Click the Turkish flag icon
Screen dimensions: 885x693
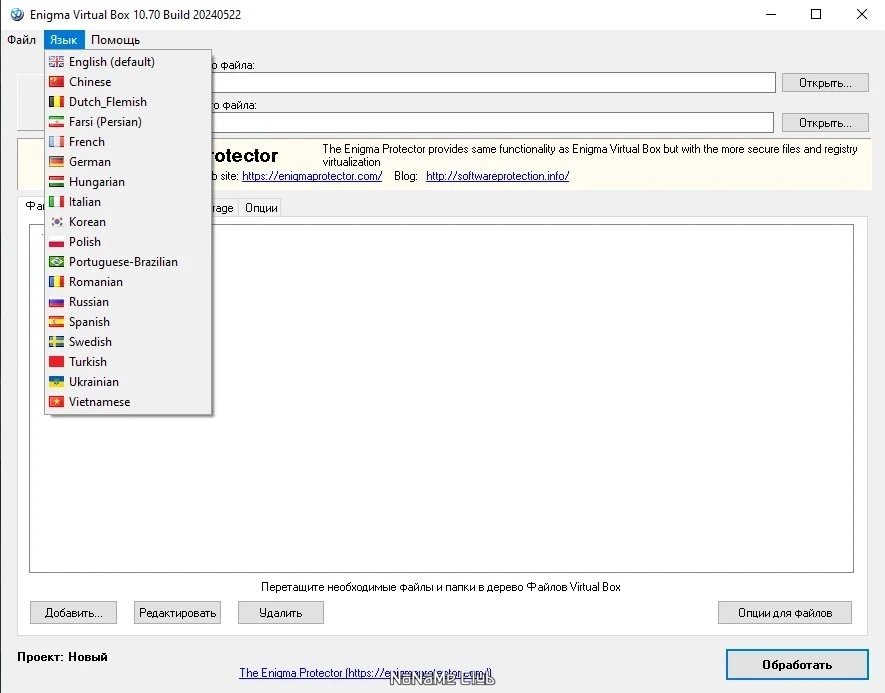[56, 362]
